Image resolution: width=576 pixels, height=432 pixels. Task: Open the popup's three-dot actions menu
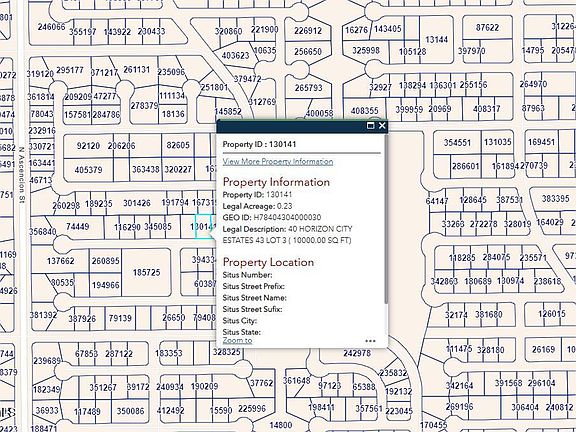(370, 341)
